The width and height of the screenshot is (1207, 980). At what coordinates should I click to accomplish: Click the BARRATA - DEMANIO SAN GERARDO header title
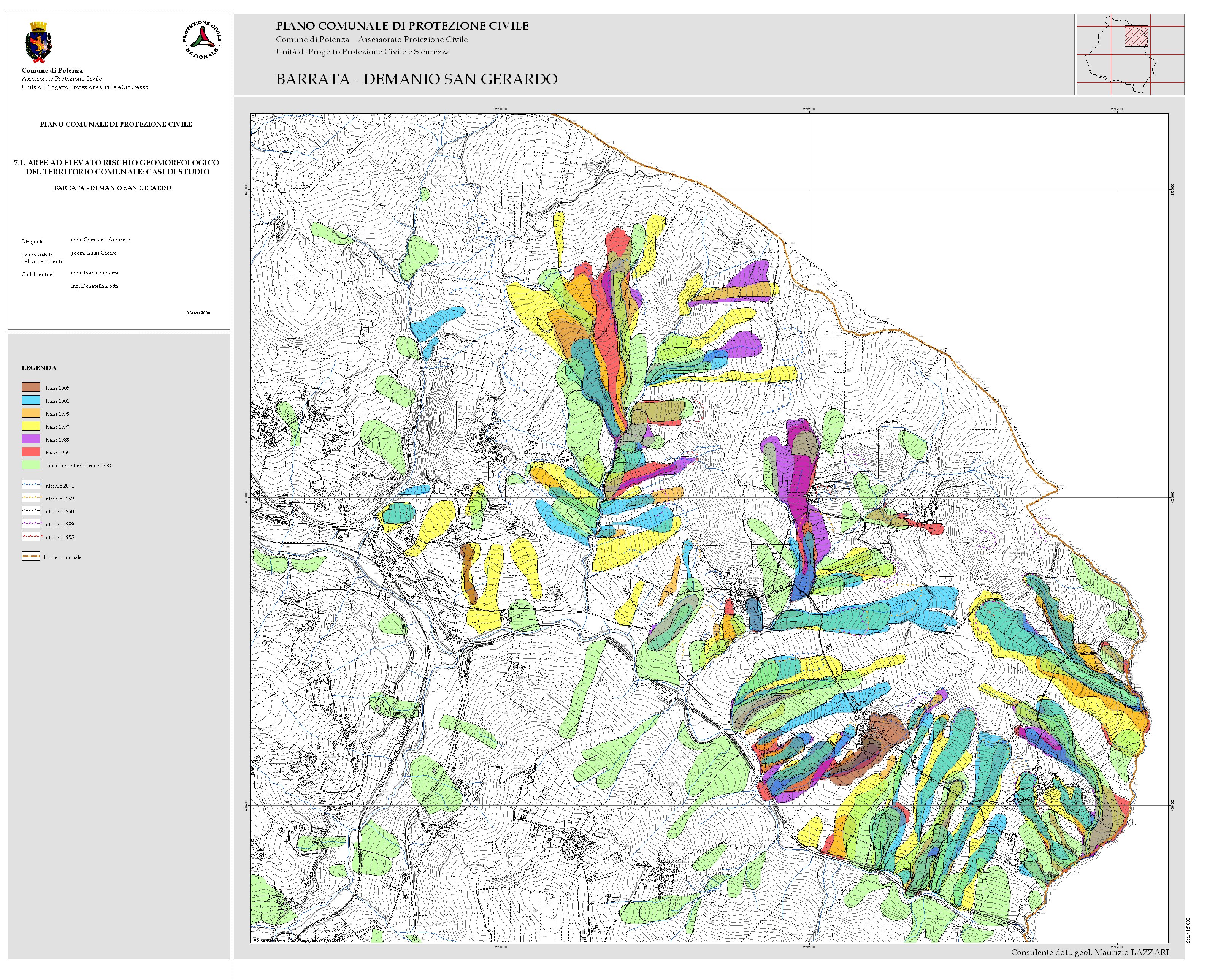(416, 79)
